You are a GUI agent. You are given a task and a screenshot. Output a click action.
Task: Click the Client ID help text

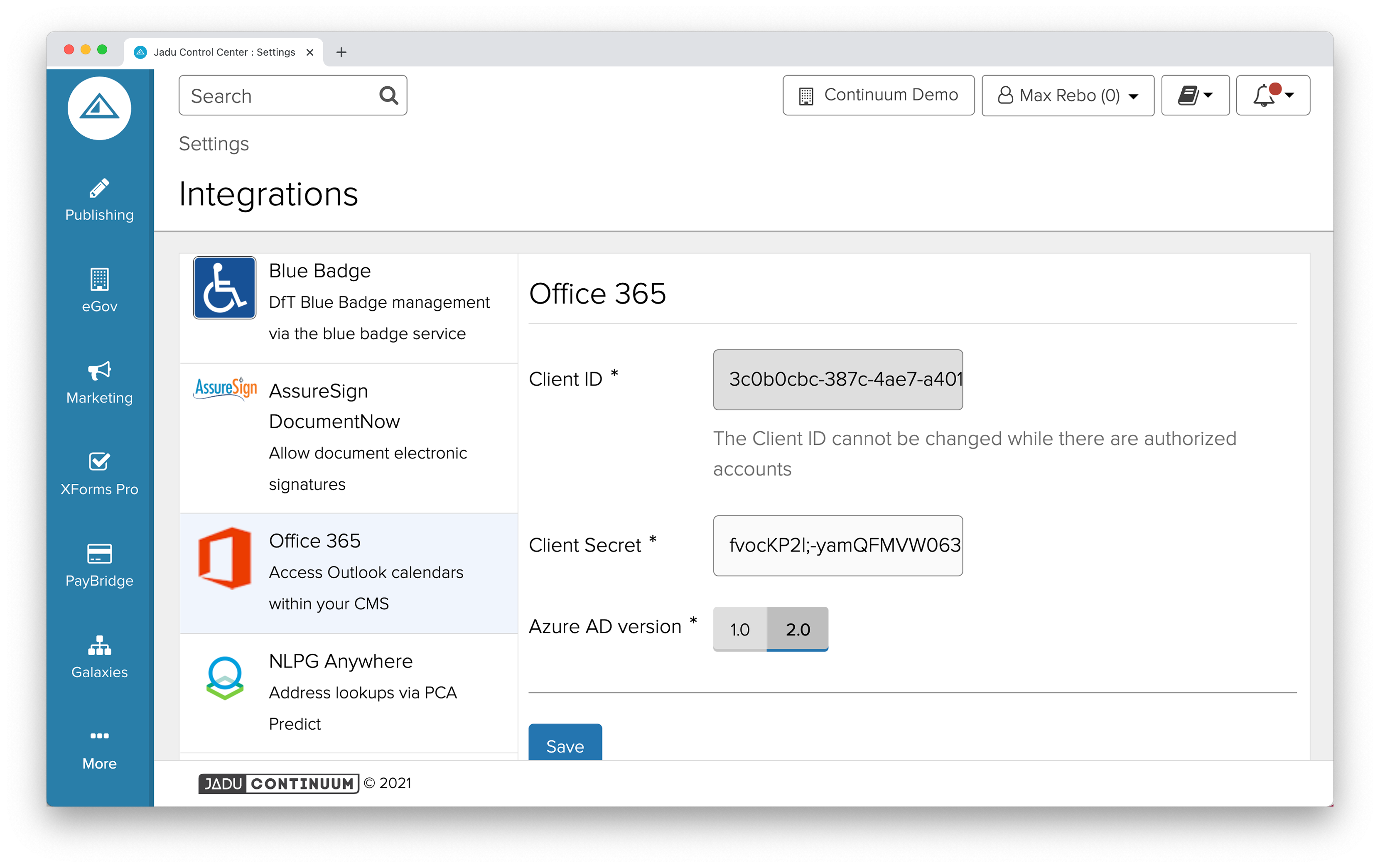pos(974,454)
